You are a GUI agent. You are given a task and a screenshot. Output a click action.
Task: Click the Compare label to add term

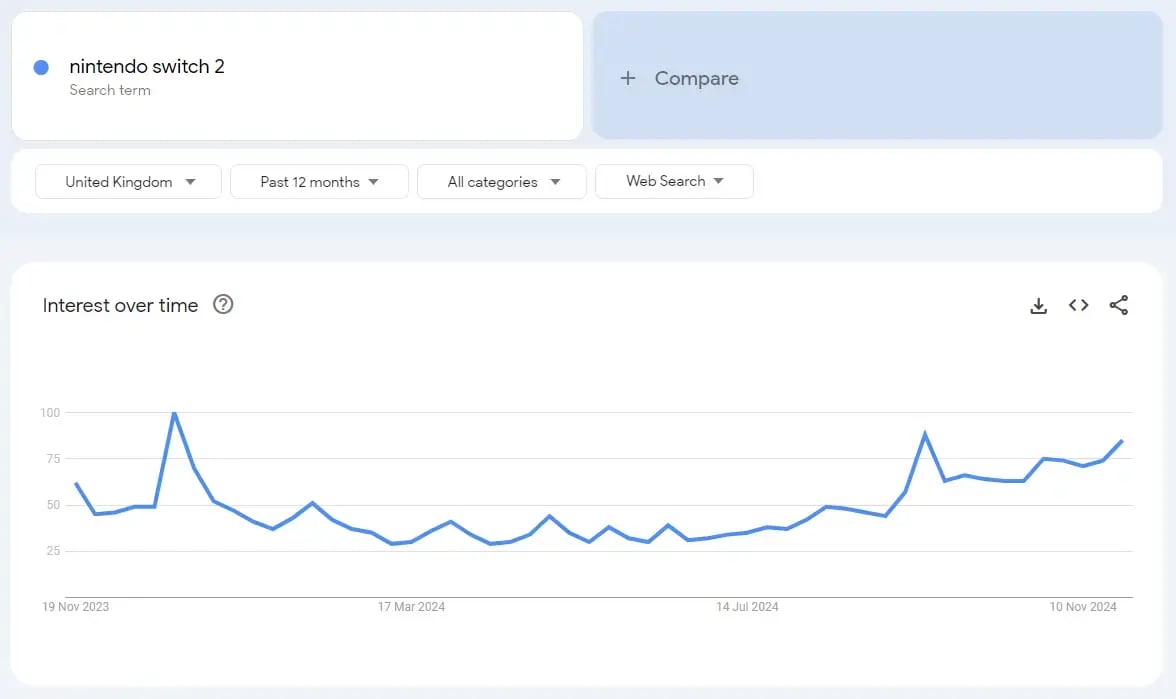[x=696, y=78]
